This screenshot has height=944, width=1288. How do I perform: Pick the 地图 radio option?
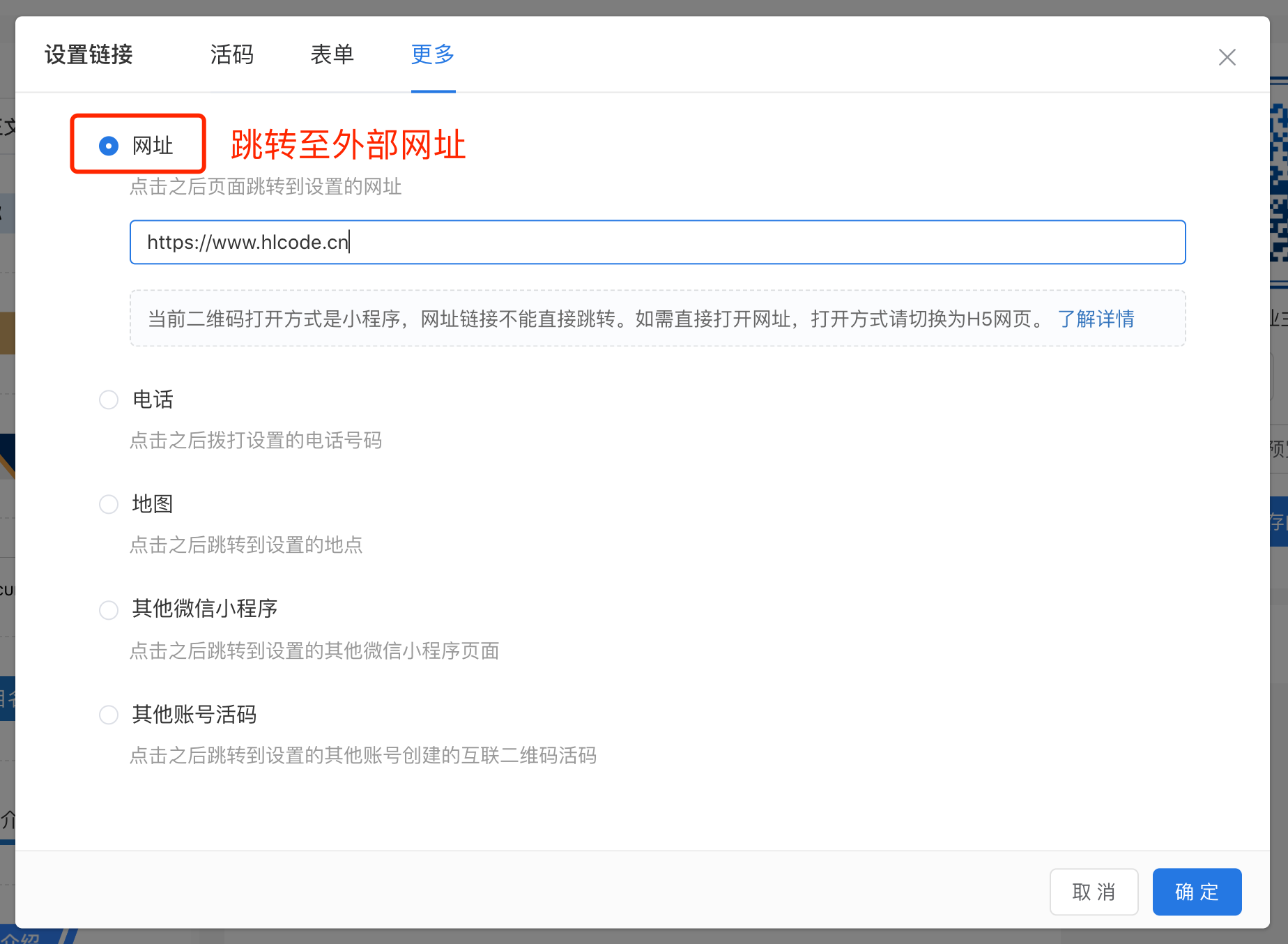(109, 504)
